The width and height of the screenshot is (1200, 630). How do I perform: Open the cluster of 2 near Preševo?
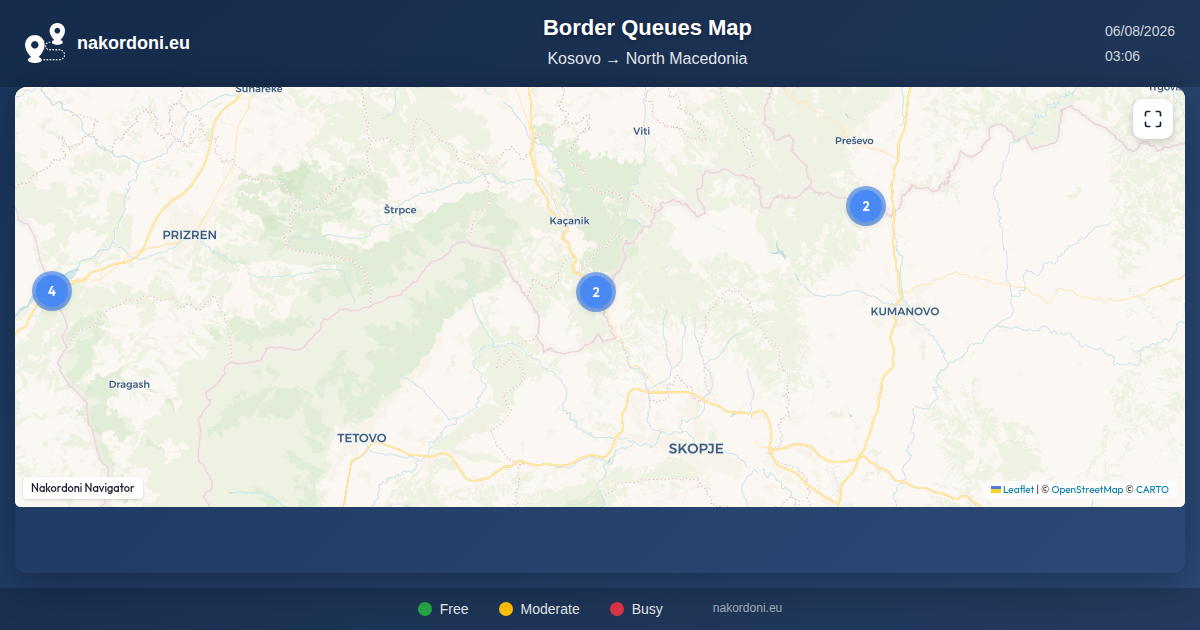click(866, 206)
